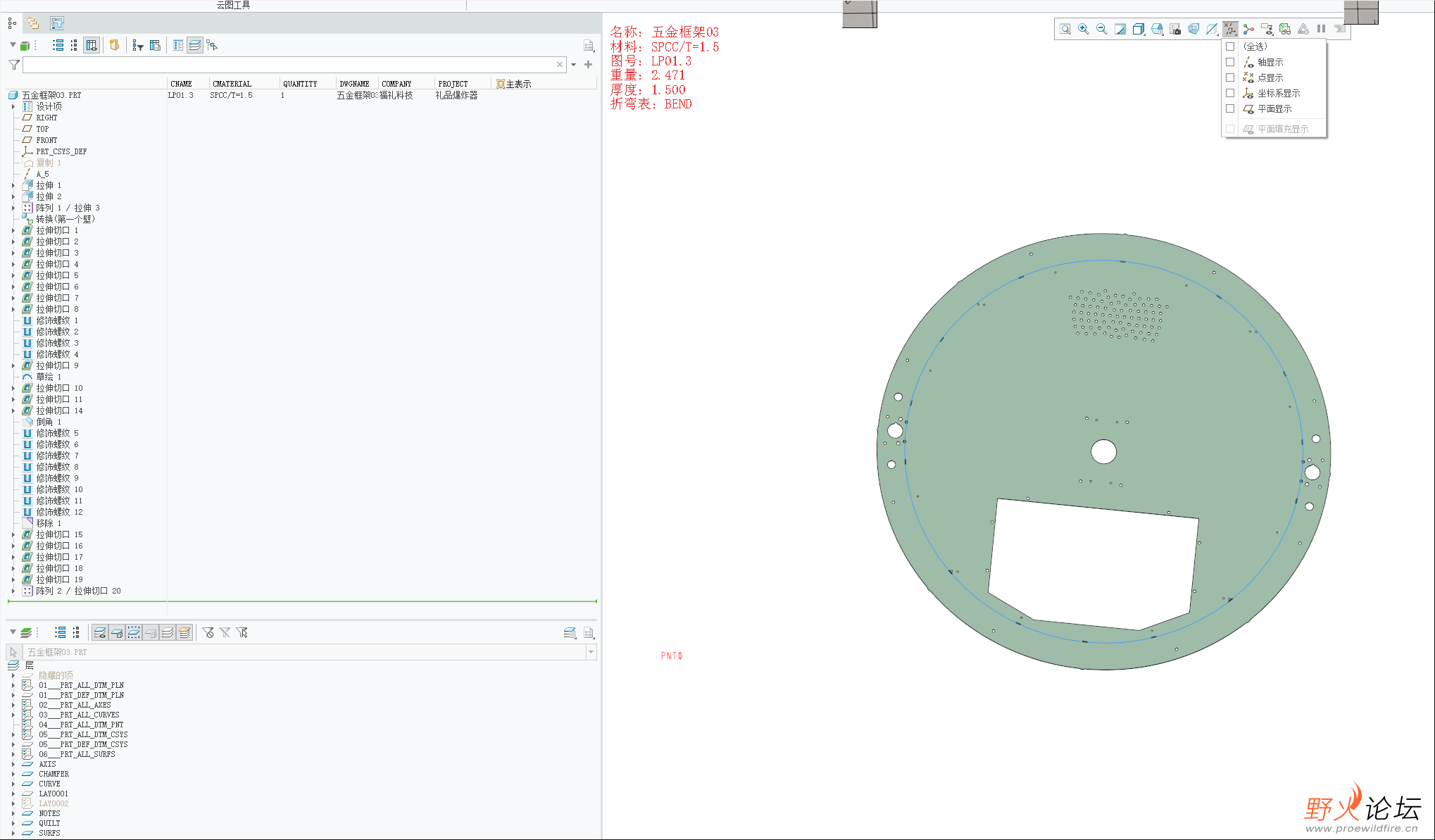Toggle the tree columns display icon

(x=92, y=45)
